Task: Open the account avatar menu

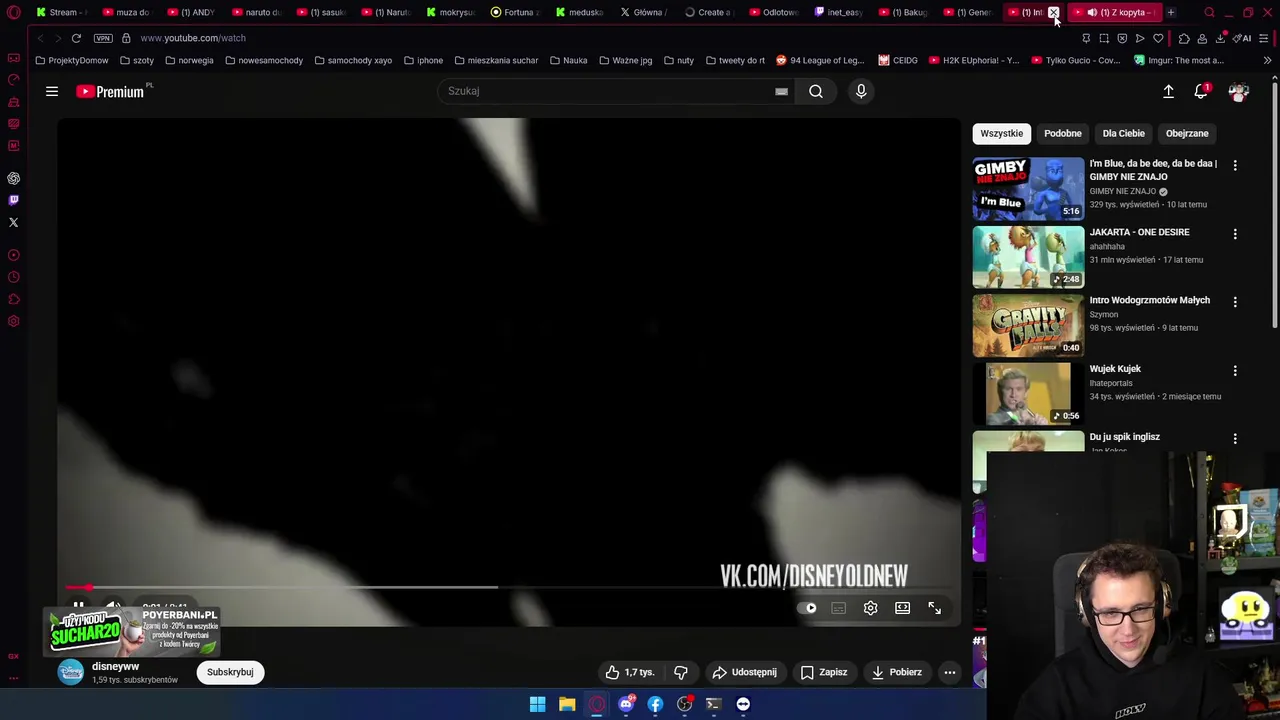Action: pyautogui.click(x=1238, y=91)
